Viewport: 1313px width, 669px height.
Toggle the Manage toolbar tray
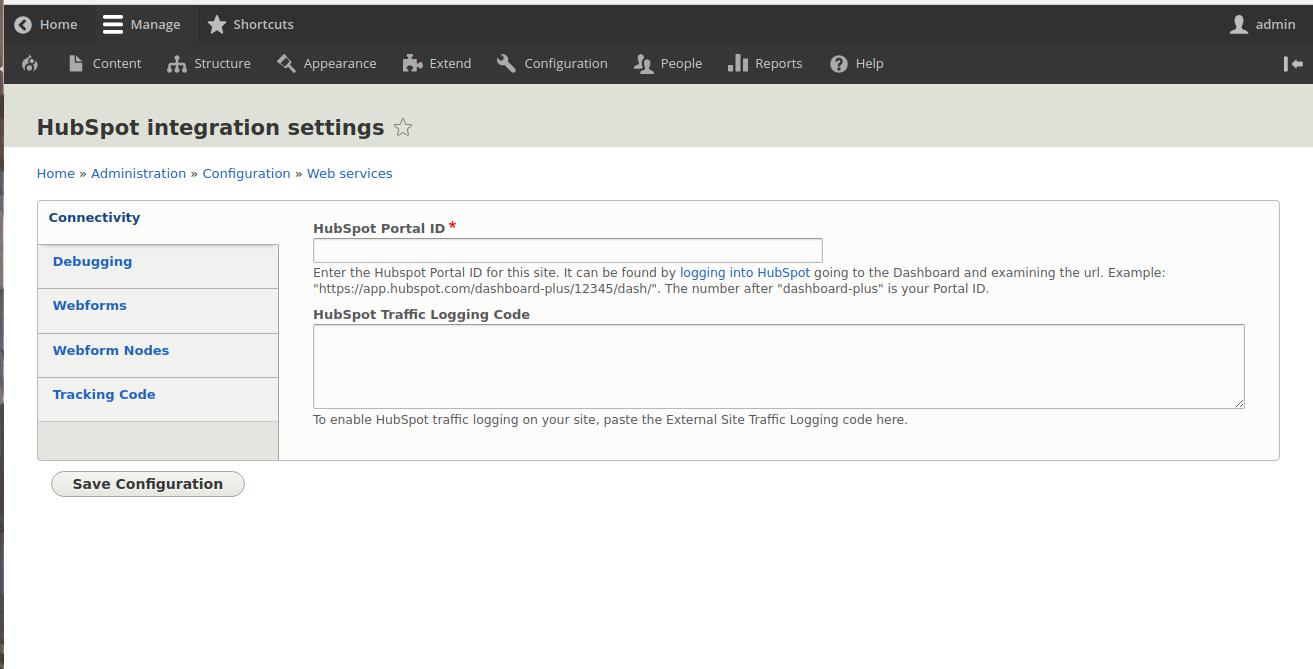click(142, 24)
